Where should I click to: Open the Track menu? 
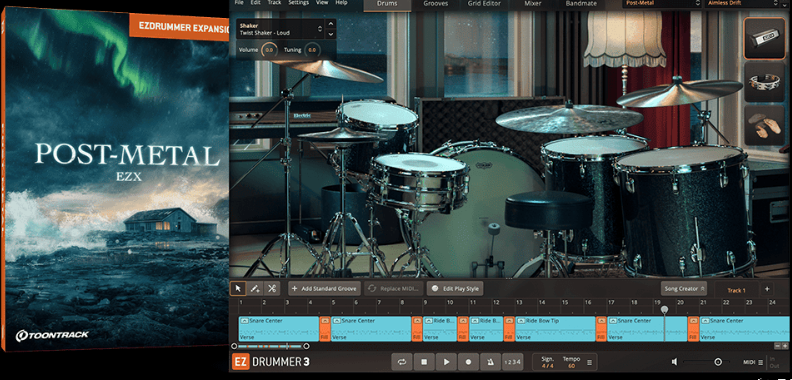point(274,3)
